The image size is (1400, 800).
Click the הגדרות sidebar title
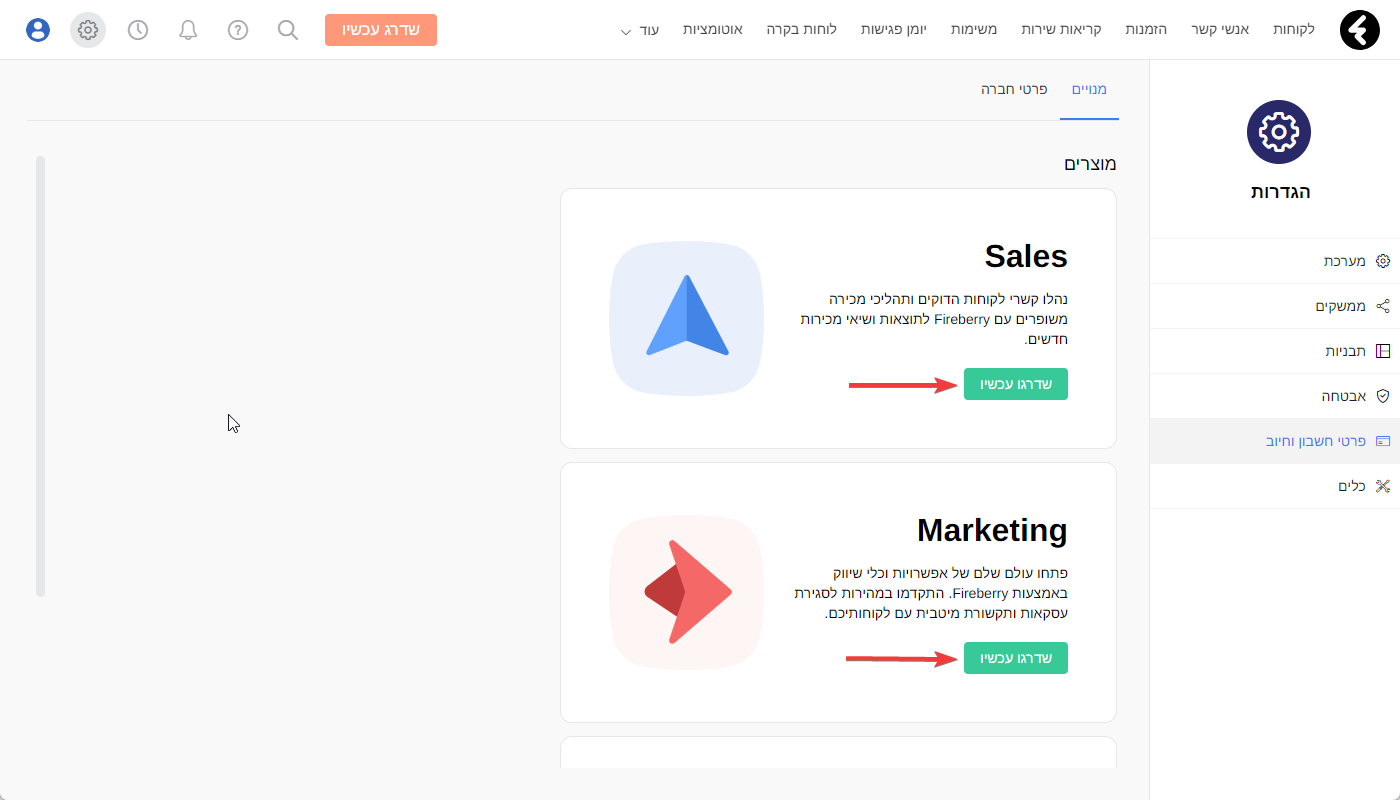point(1280,192)
